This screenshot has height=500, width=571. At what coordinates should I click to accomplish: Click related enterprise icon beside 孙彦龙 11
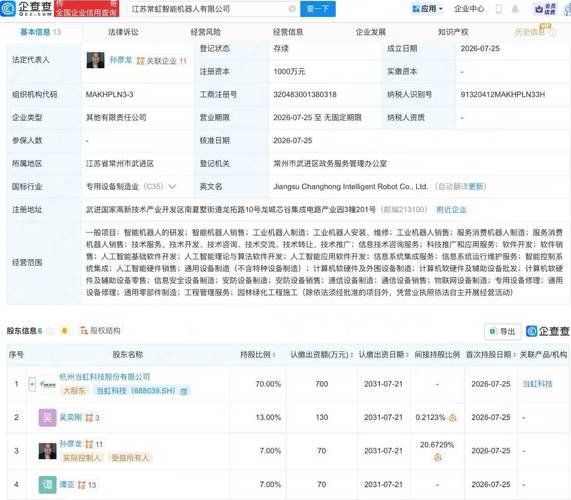[x=89, y=444]
